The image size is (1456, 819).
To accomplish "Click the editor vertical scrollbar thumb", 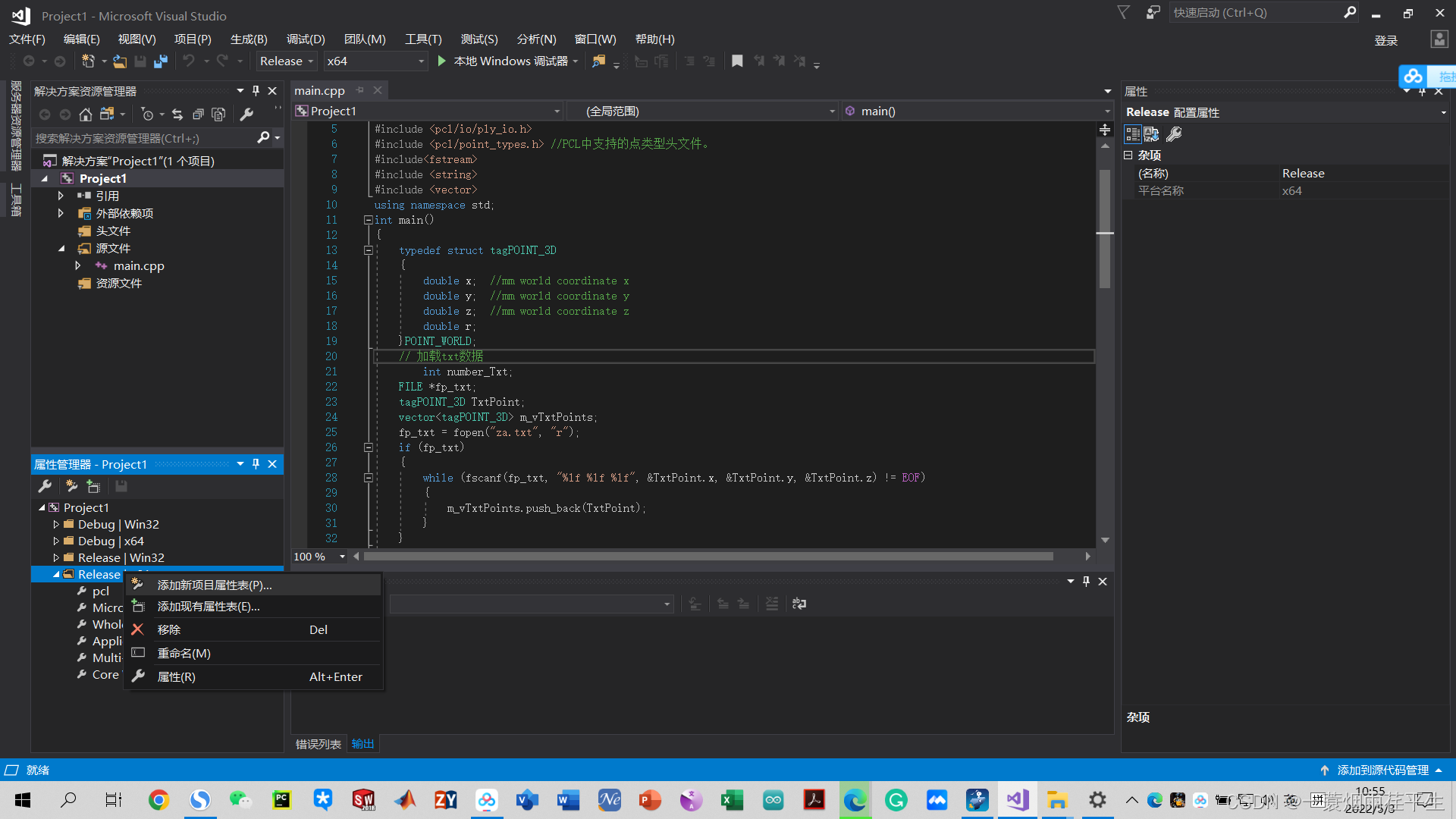I will tap(1105, 227).
